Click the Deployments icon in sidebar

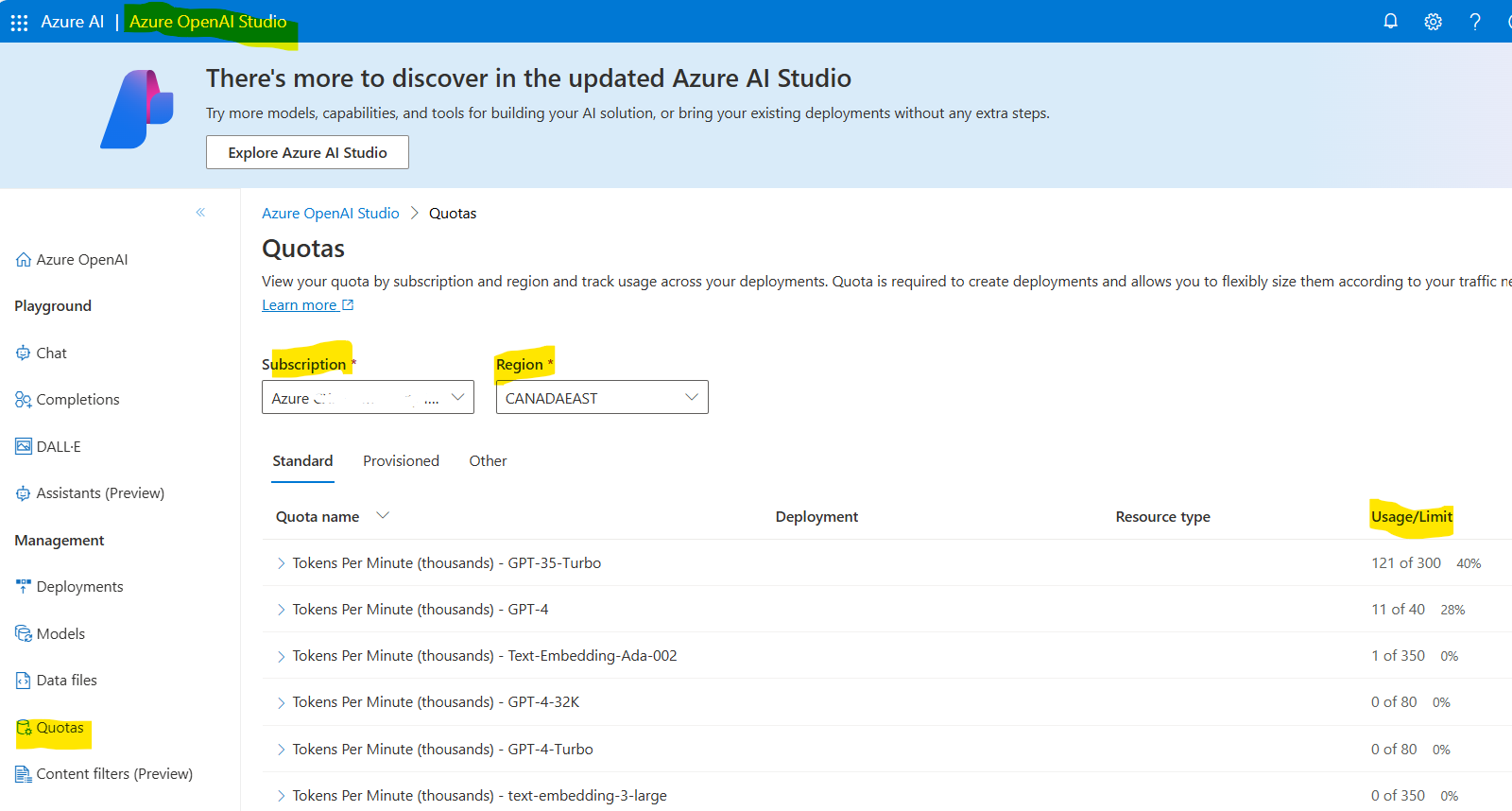[x=23, y=587]
